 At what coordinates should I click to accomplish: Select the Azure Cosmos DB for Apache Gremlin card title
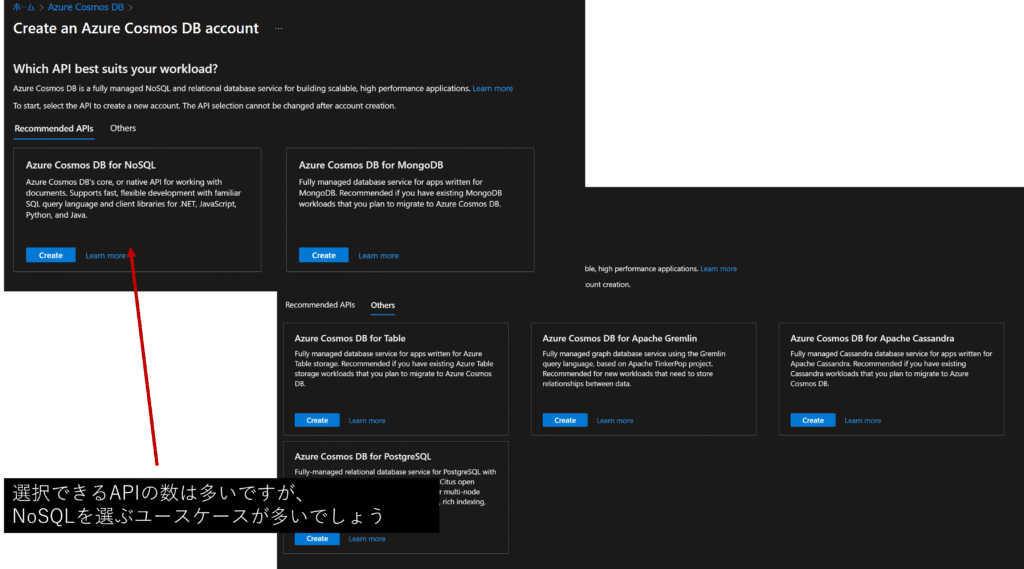pyautogui.click(x=619, y=338)
